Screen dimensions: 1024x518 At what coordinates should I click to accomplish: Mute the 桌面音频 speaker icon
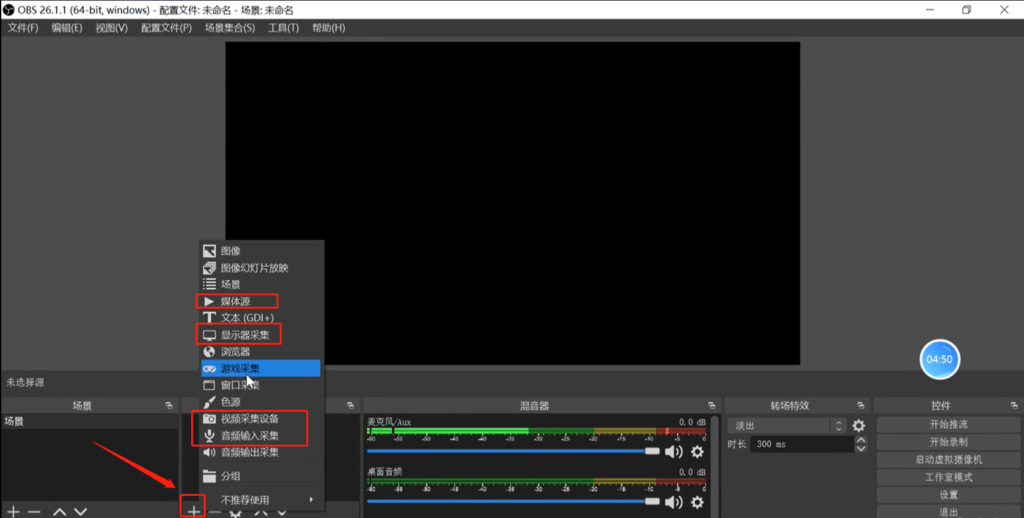(673, 502)
